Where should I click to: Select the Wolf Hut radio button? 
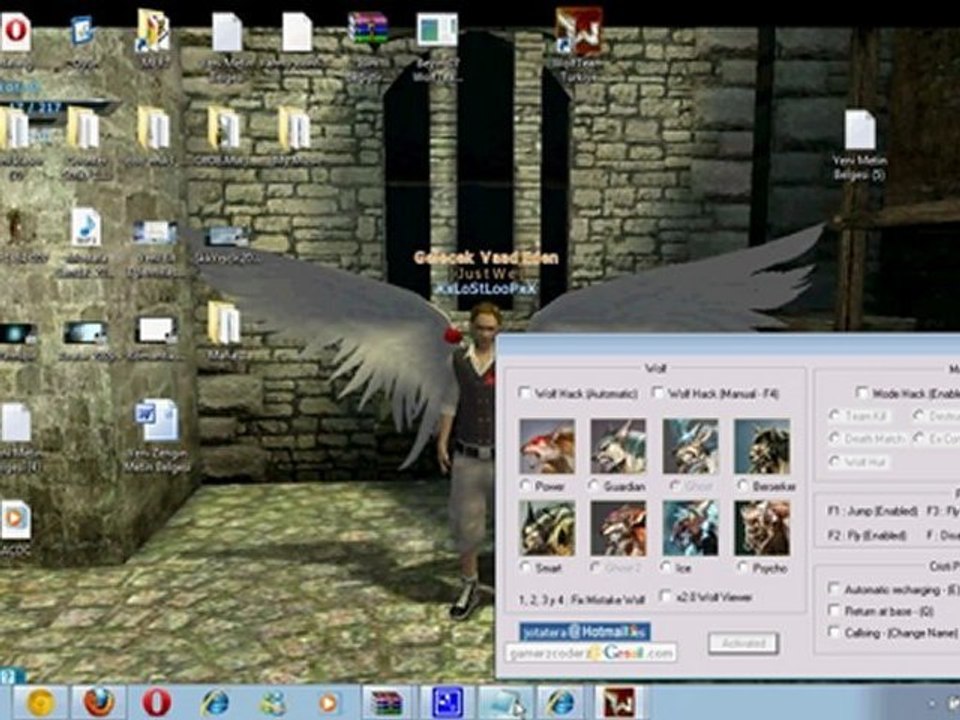click(834, 461)
